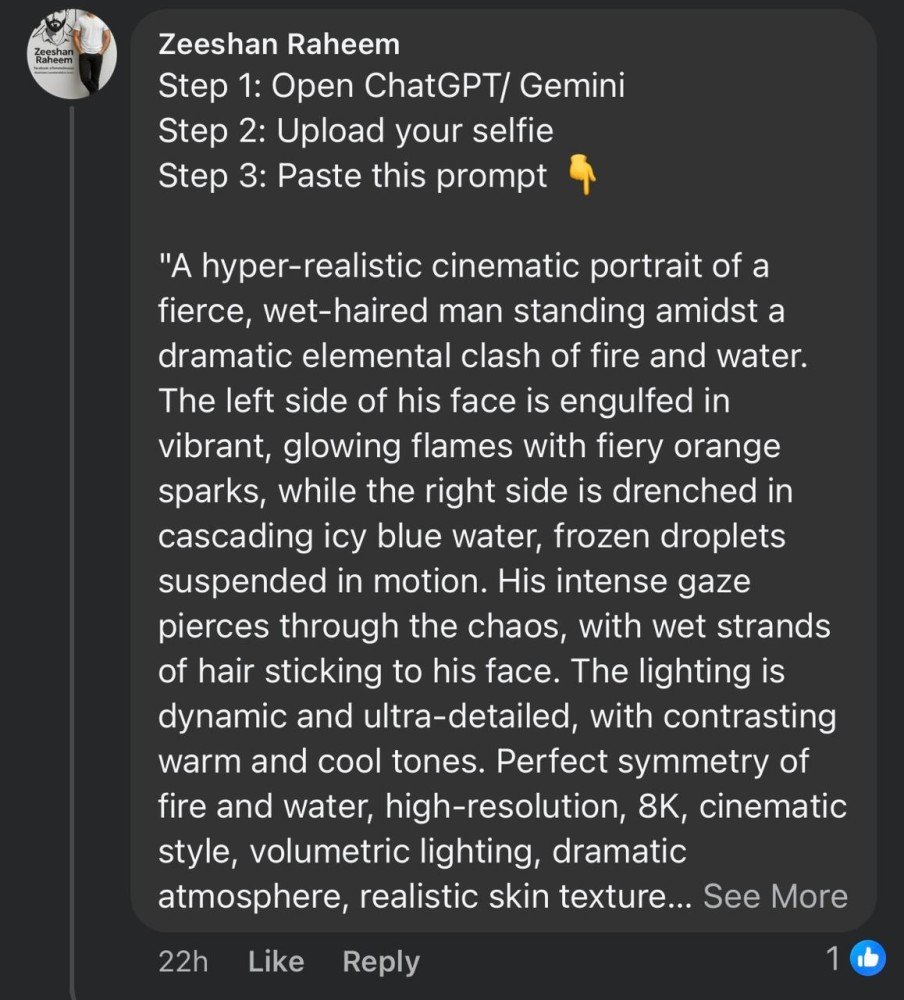View the reaction count of 1
This screenshot has width=904, height=1000.
pyautogui.click(x=833, y=959)
